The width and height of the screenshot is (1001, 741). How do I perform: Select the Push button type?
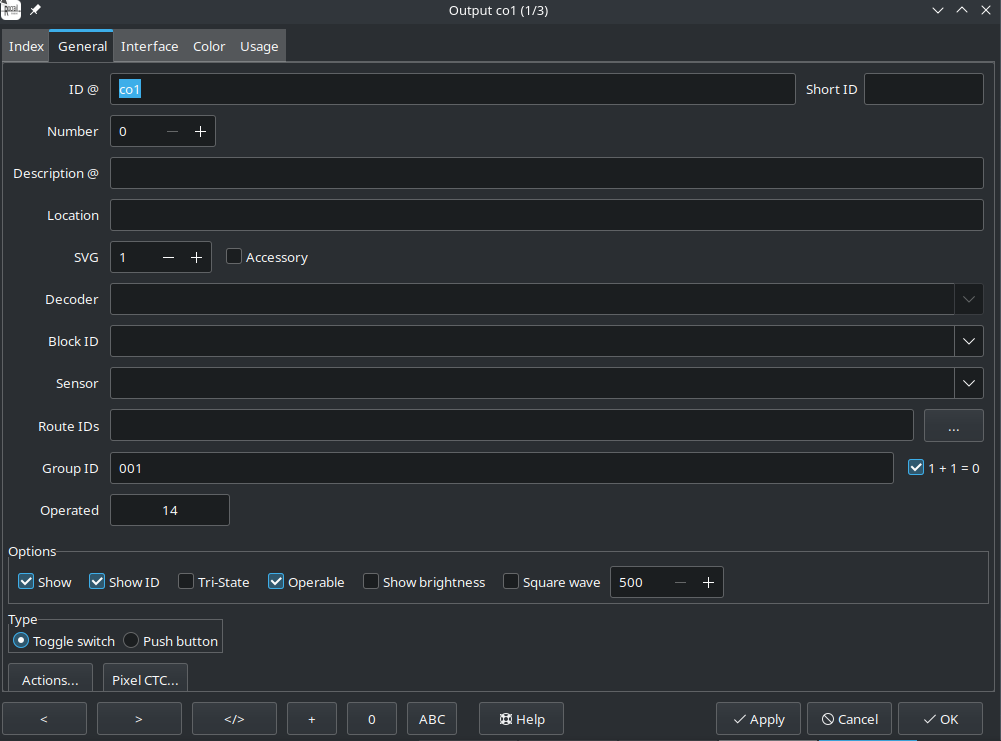pyautogui.click(x=131, y=641)
